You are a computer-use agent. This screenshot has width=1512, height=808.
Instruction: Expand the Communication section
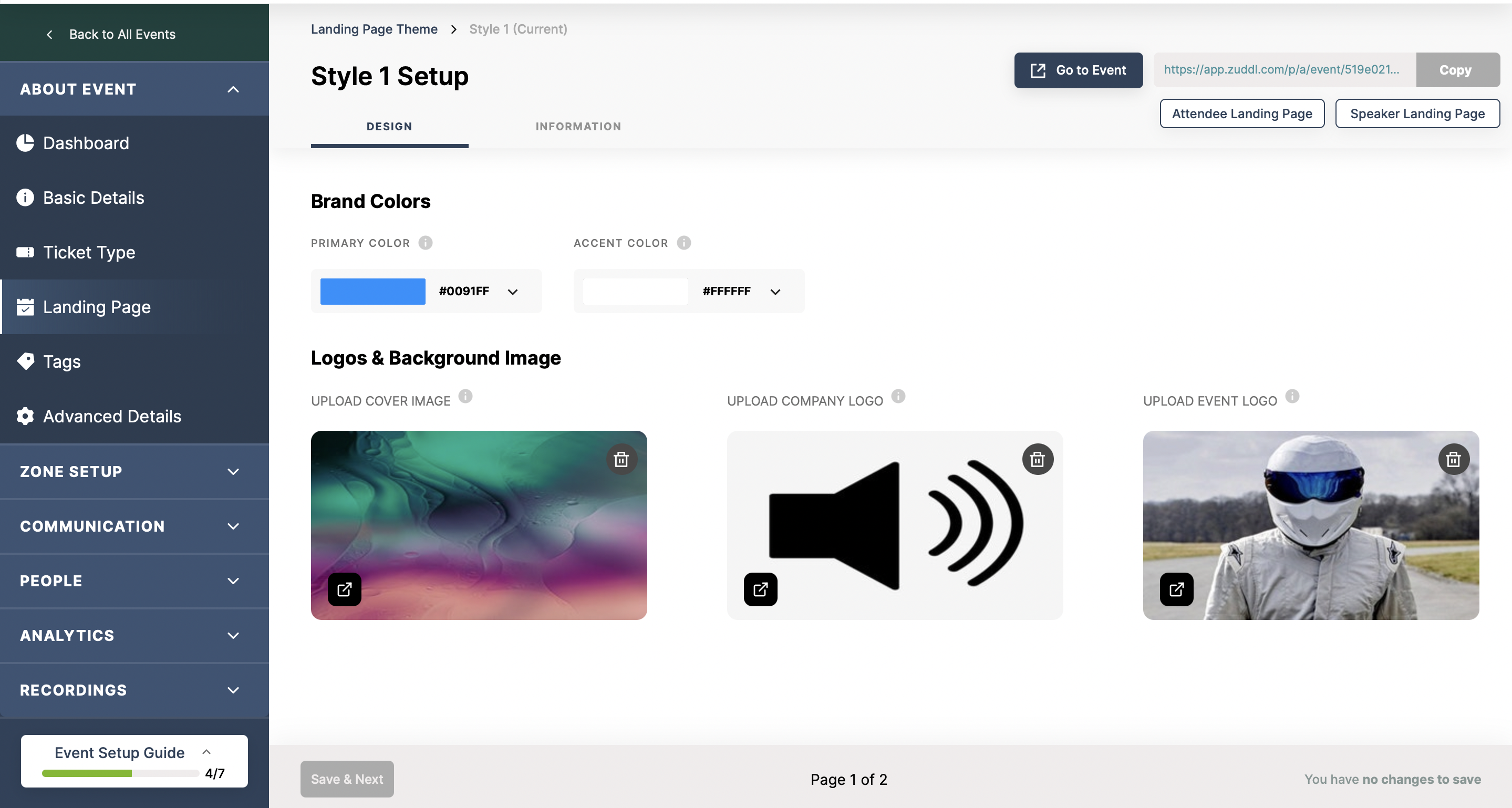(134, 526)
